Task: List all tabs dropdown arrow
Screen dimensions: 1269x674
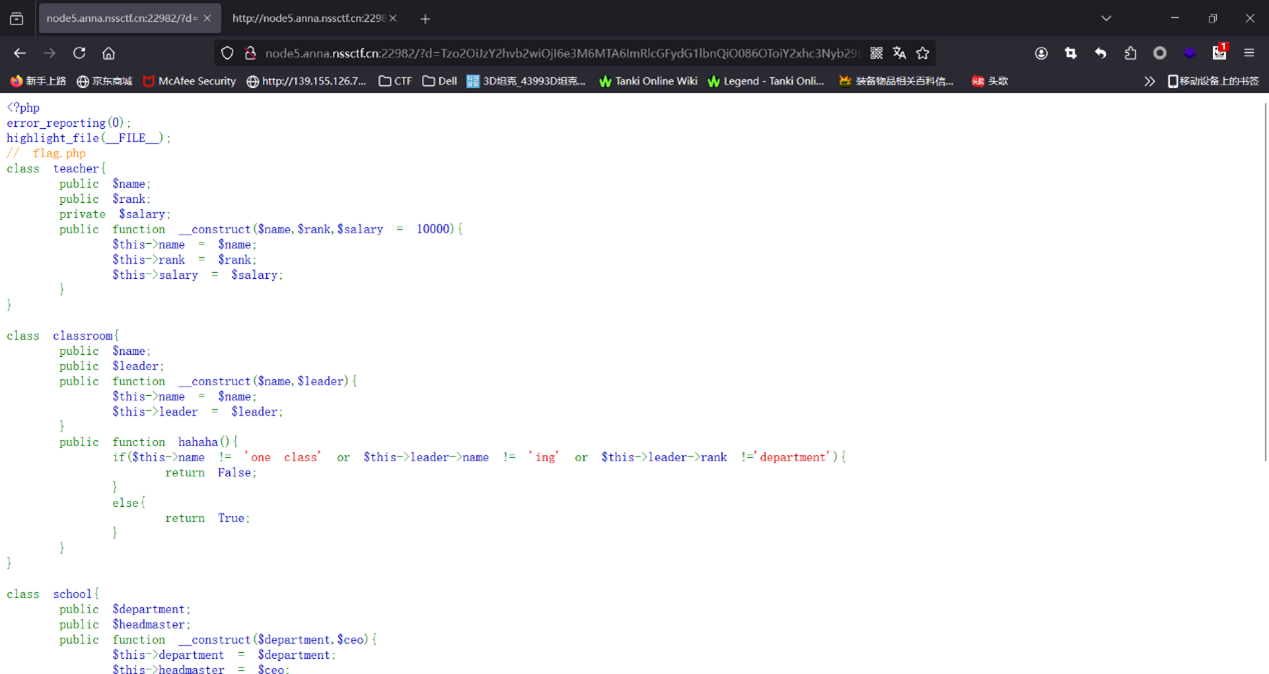Action: click(x=1106, y=18)
